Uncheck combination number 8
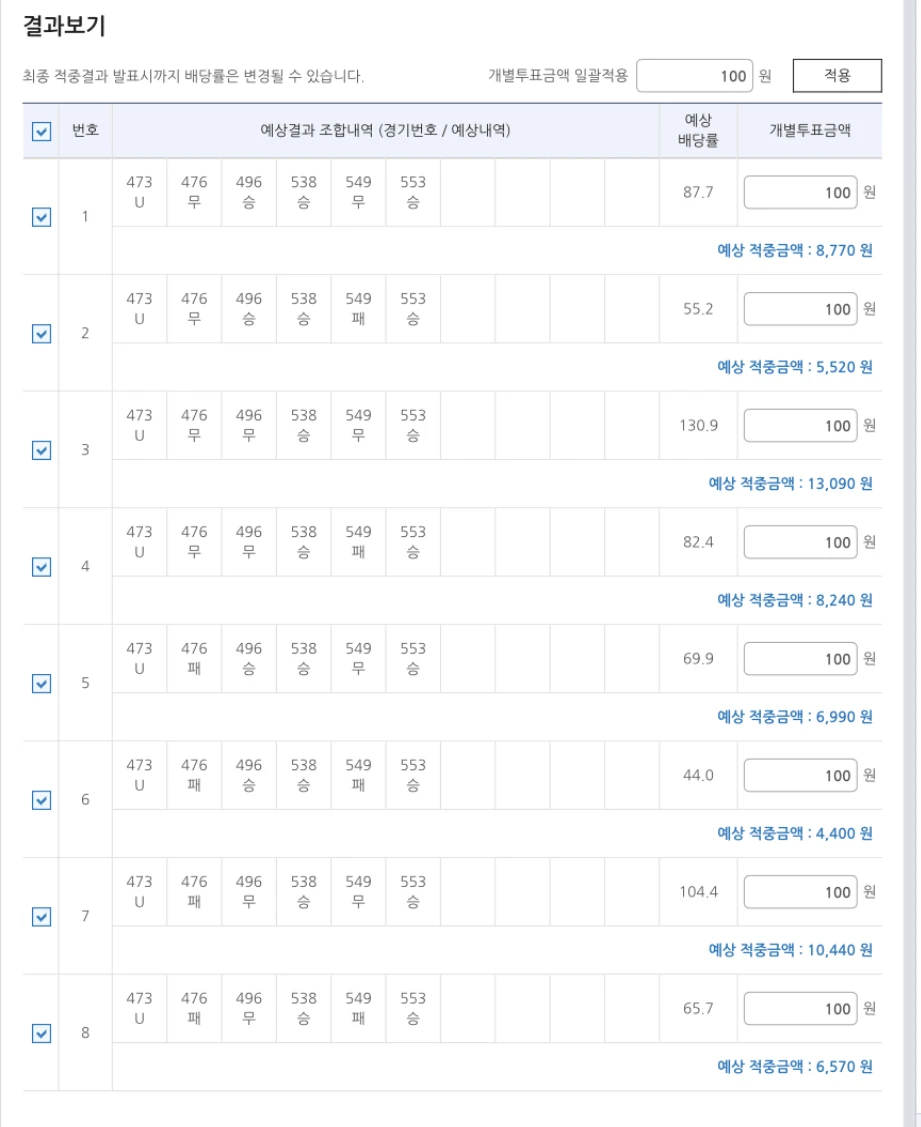Image resolution: width=921 pixels, height=1127 pixels. (39, 1031)
